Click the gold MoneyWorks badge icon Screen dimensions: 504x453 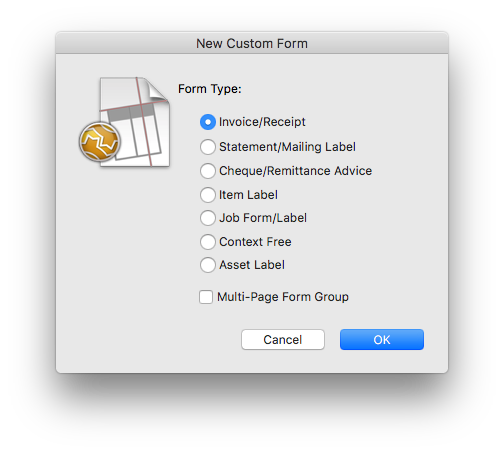[x=99, y=142]
